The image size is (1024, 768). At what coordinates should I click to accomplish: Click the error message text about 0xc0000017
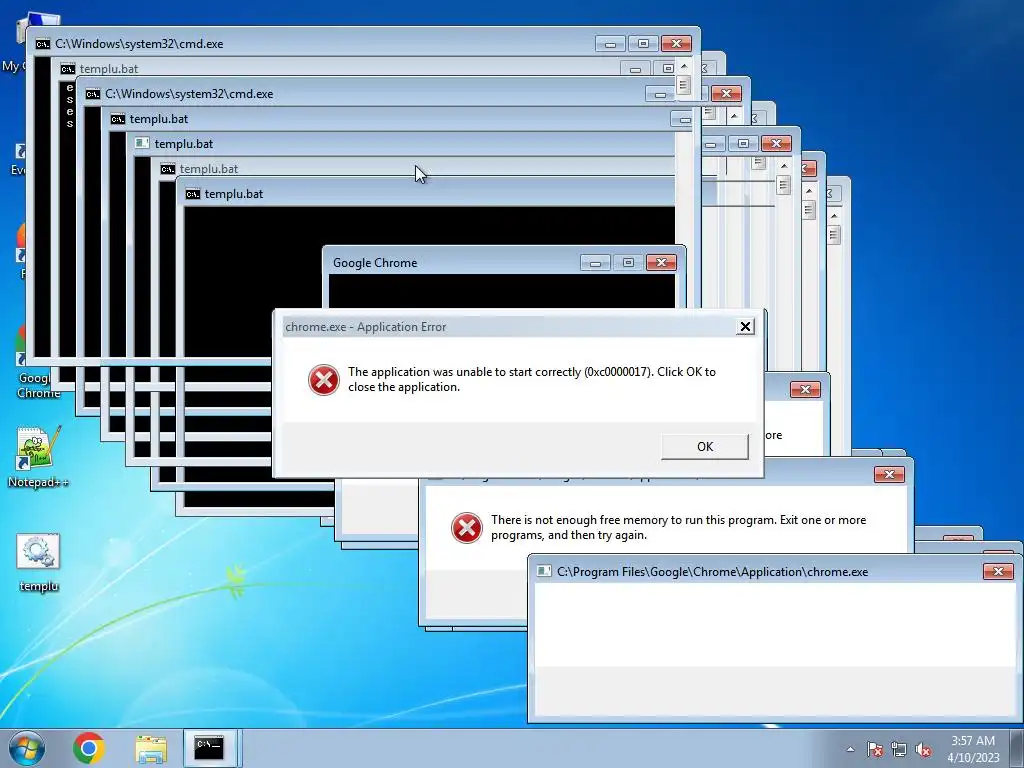coord(532,379)
